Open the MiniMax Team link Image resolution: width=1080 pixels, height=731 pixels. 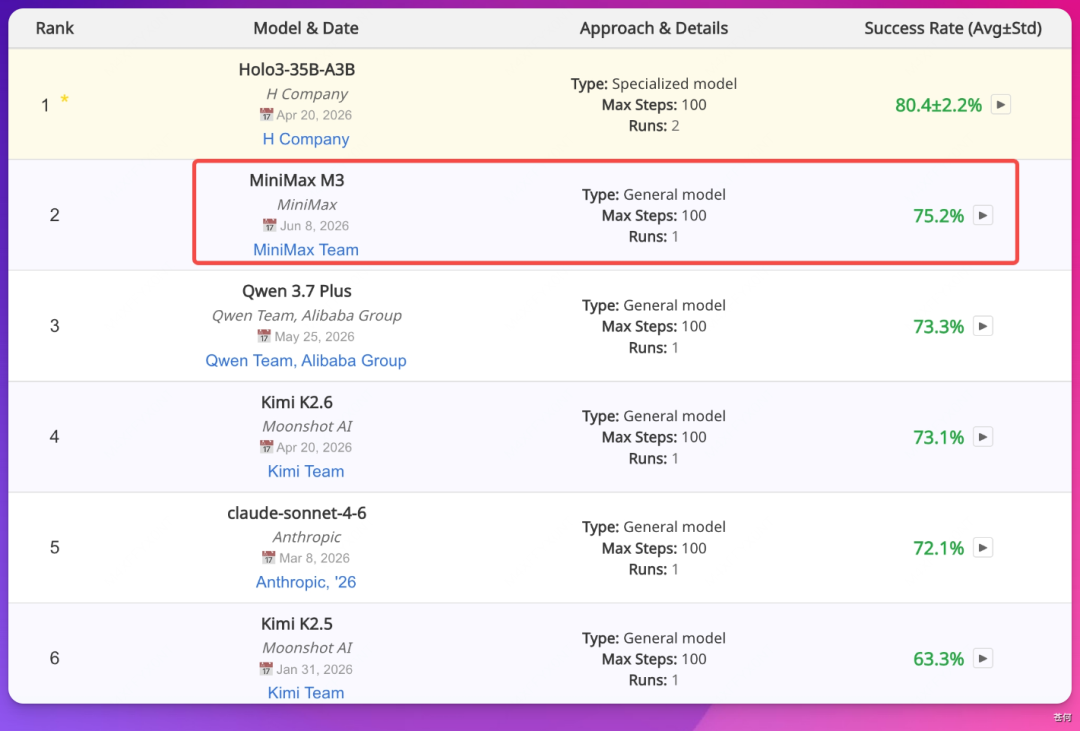tap(306, 250)
